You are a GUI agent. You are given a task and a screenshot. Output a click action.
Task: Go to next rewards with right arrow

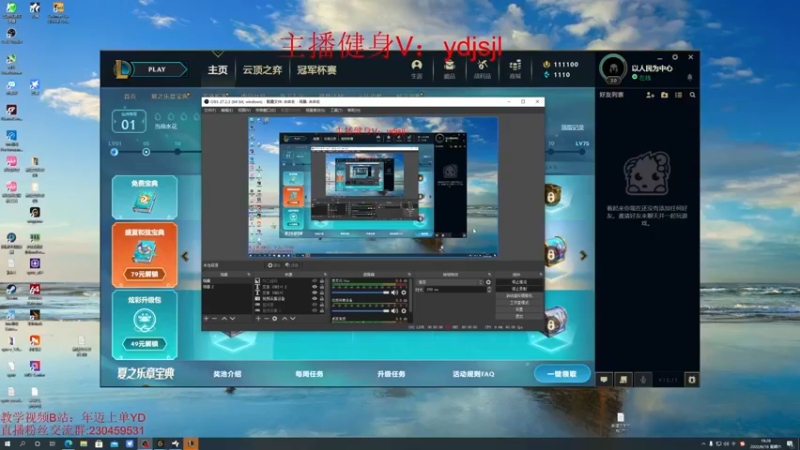[583, 256]
